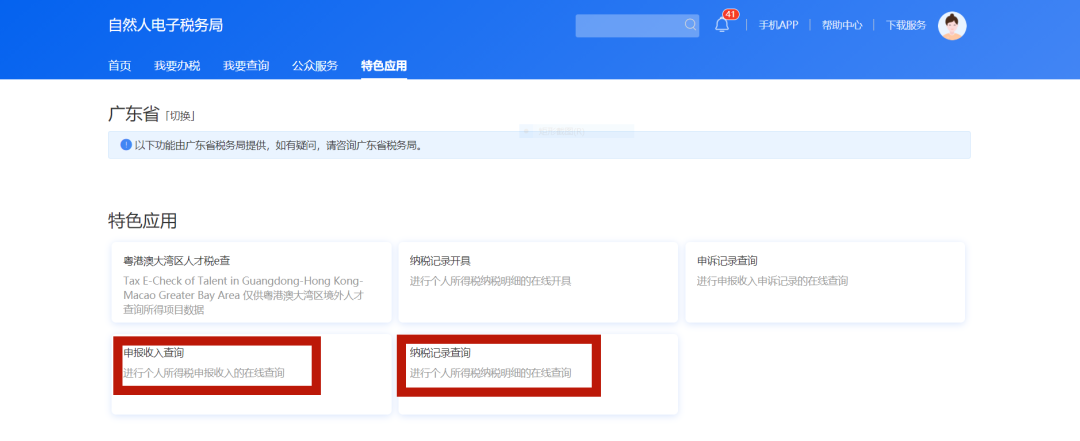Click the 手机APP link
The width and height of the screenshot is (1080, 441).
pyautogui.click(x=778, y=25)
